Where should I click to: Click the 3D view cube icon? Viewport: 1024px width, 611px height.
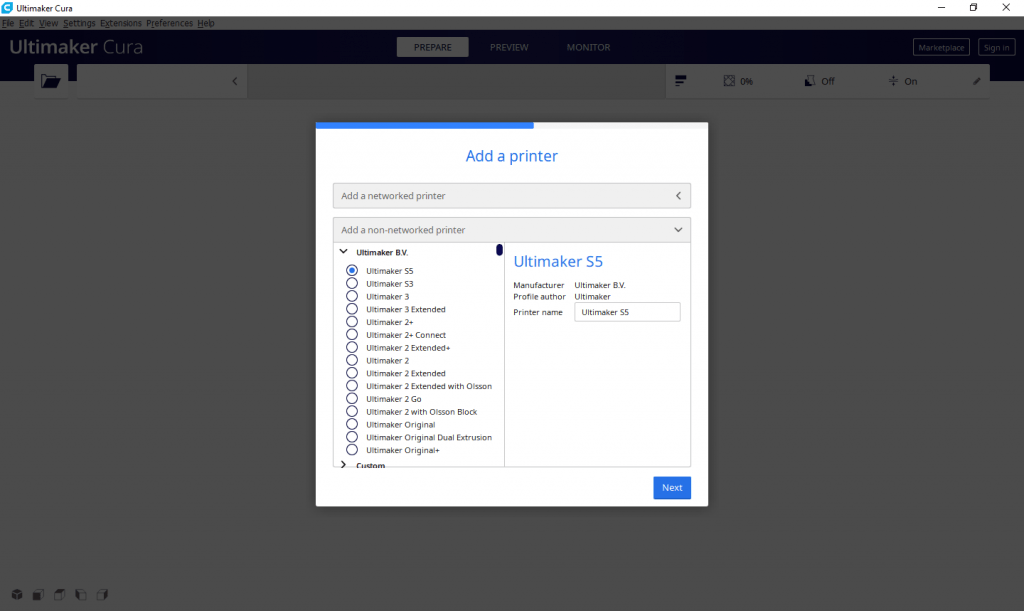(17, 595)
